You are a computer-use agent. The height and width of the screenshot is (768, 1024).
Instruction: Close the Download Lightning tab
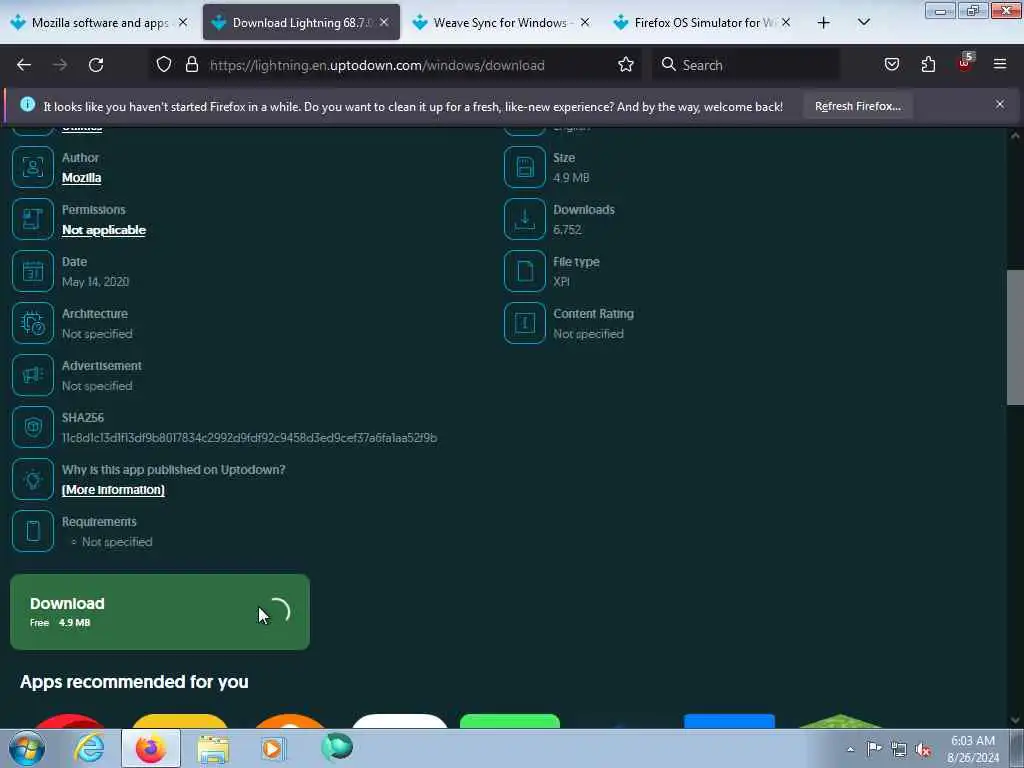point(384,23)
